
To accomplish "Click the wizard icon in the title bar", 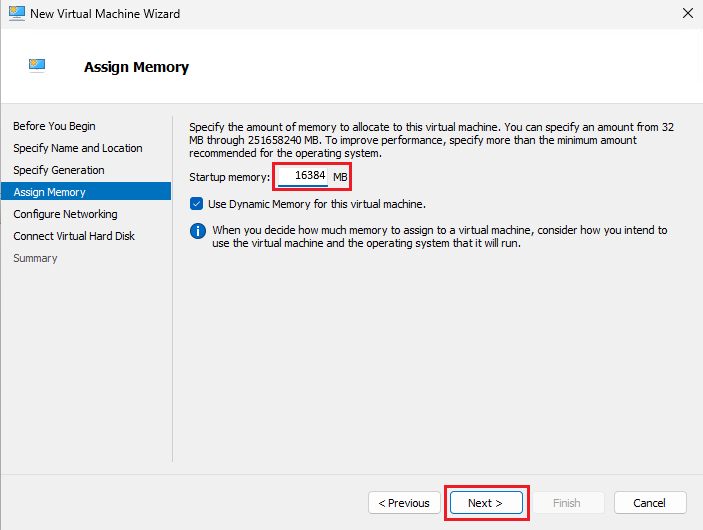I will 15,14.
